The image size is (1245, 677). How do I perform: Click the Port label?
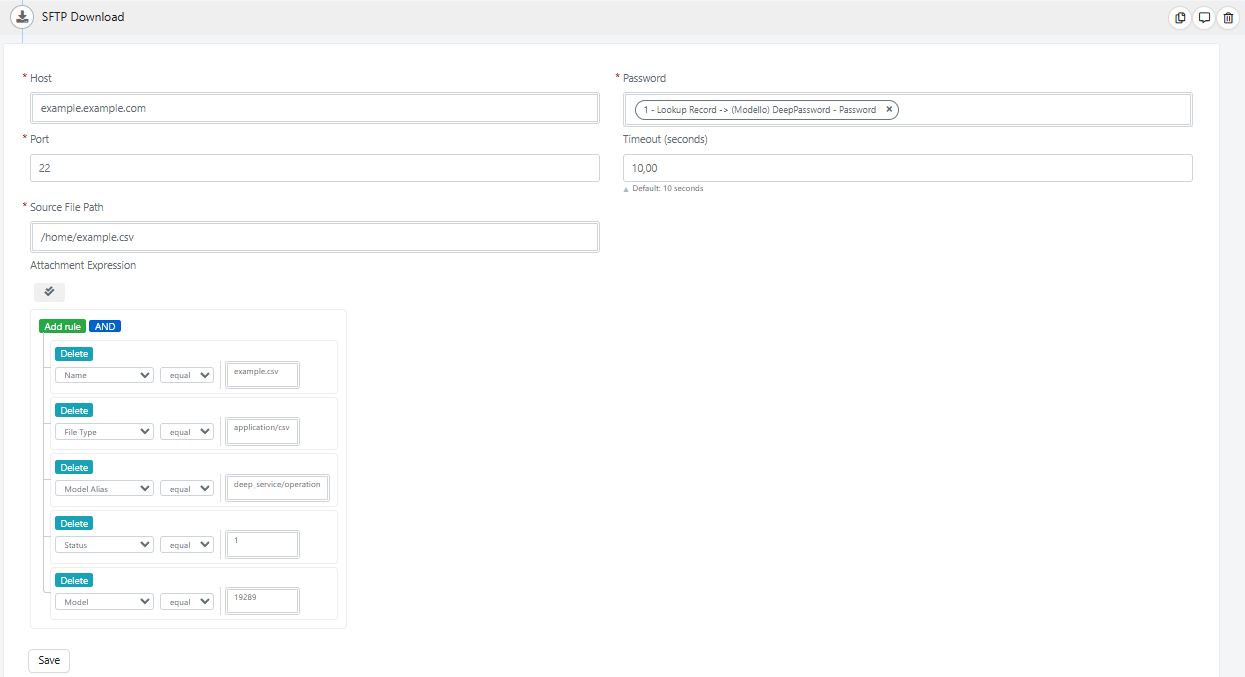pos(40,140)
